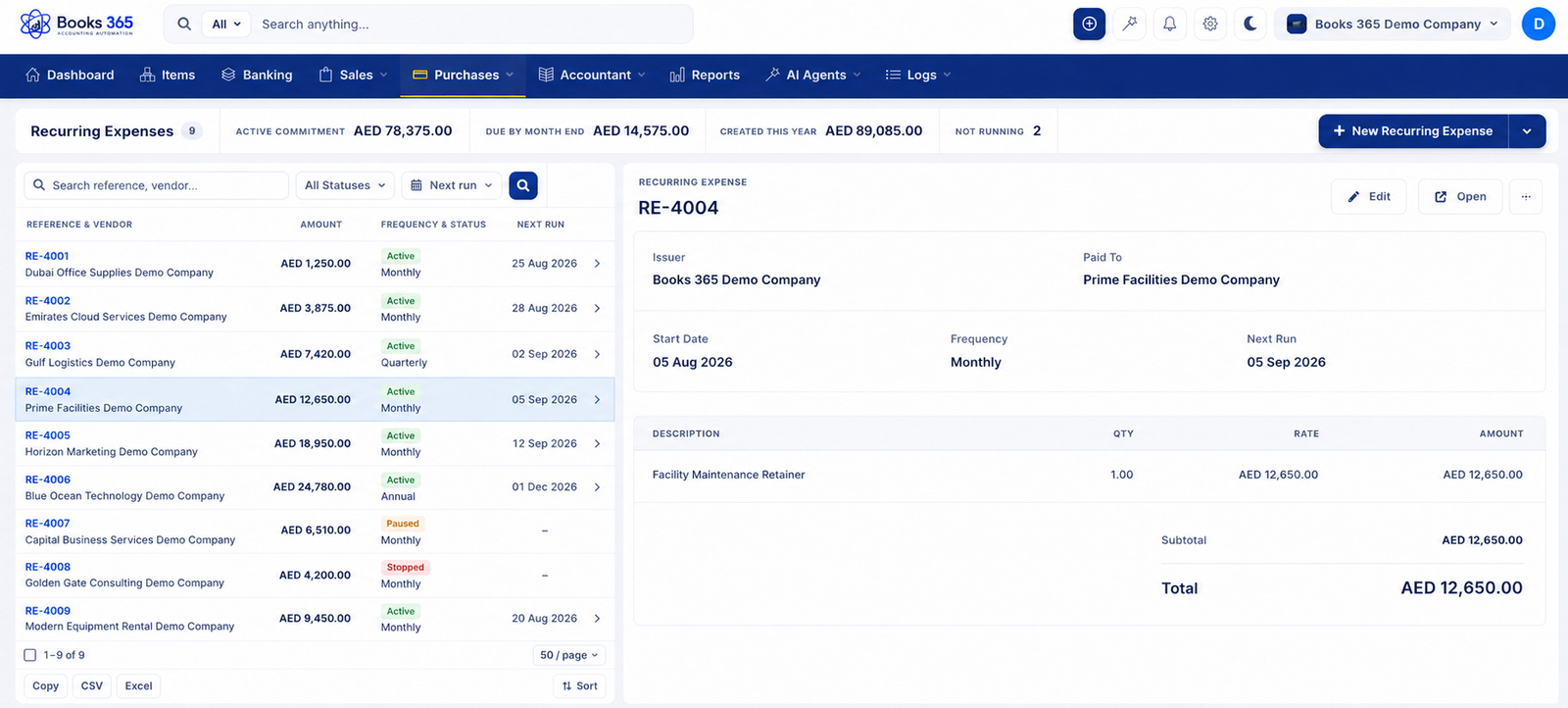Click the Reference & Vendor column header

(x=79, y=225)
